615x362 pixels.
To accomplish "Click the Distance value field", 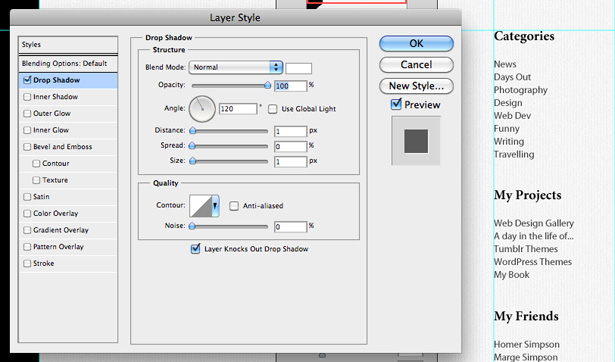I will click(x=290, y=131).
